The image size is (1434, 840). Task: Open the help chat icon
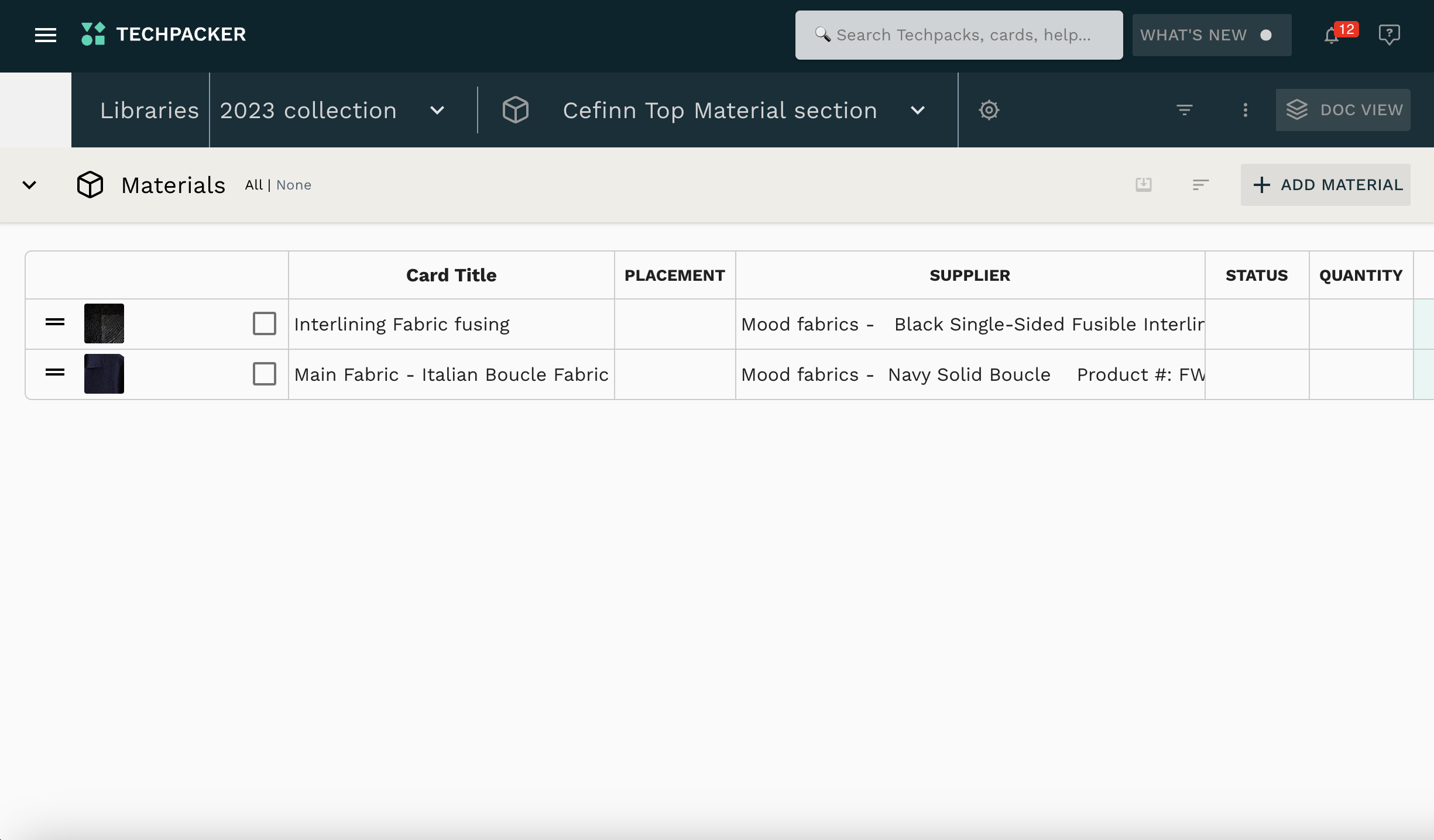point(1389,35)
